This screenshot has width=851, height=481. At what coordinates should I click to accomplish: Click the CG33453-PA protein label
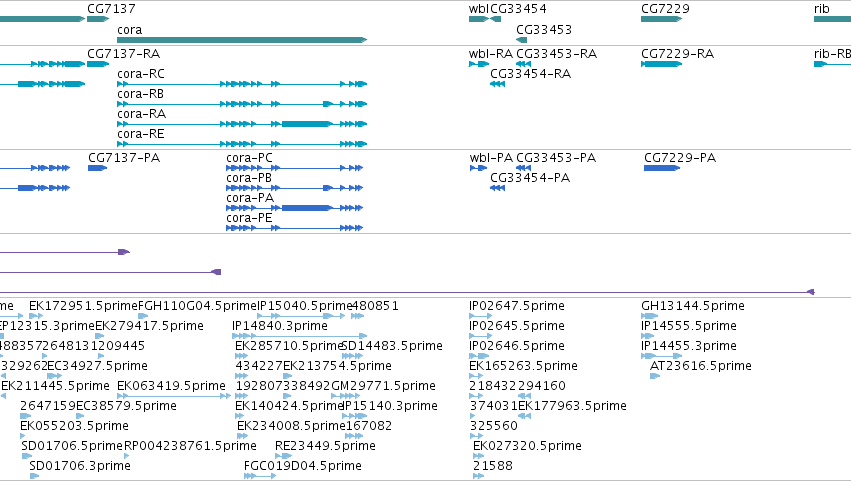point(556,158)
